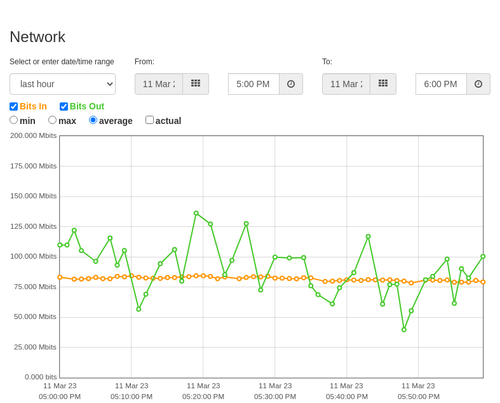The height and width of the screenshot is (403, 500).
Task: Click the 75.000 Mbits axis label
Action: pos(35,287)
